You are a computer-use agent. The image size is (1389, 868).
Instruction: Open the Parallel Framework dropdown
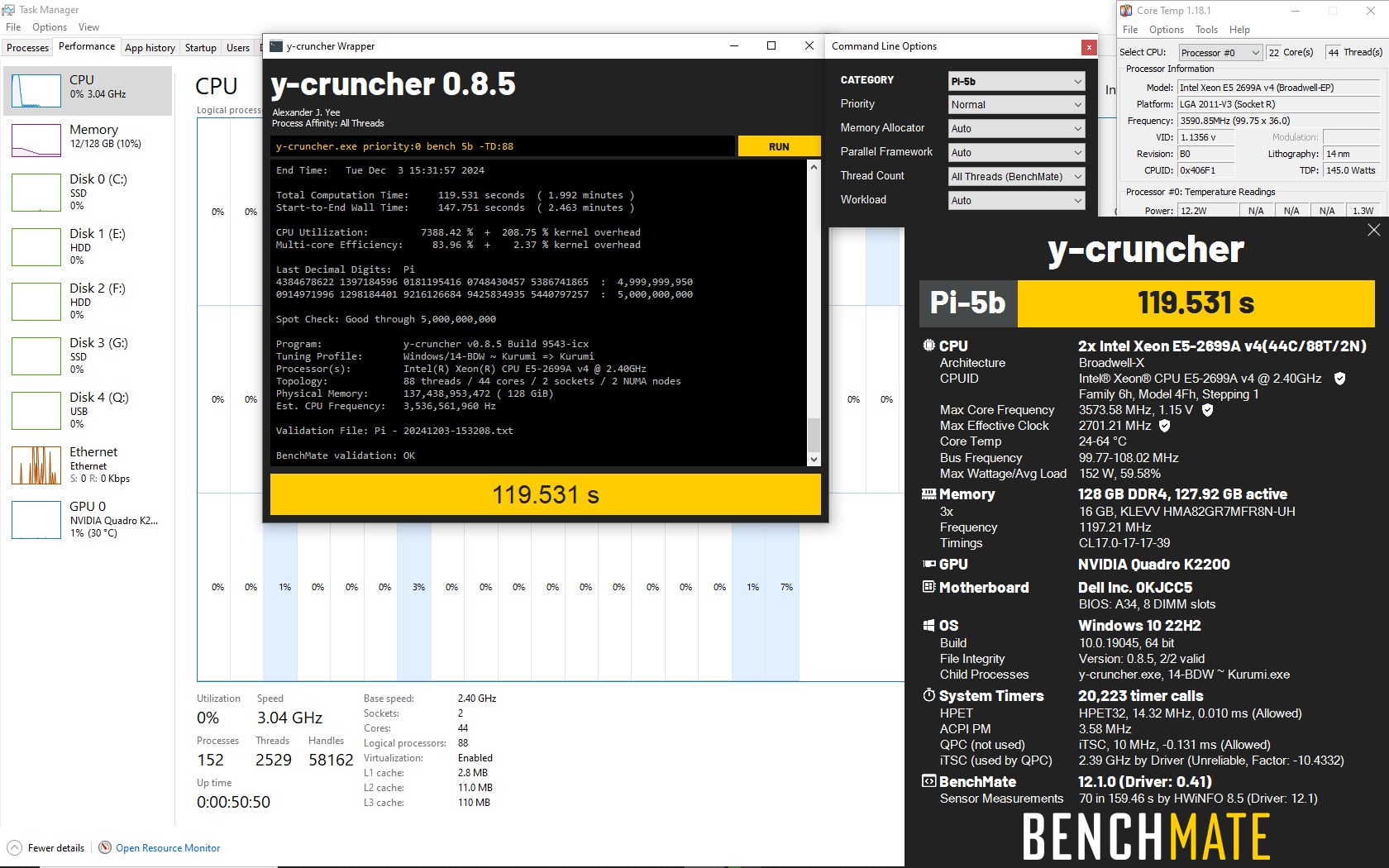(x=1016, y=153)
